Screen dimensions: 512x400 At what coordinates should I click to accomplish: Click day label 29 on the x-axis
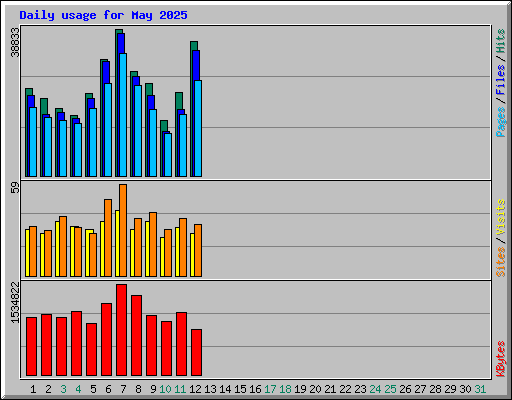click(450, 389)
